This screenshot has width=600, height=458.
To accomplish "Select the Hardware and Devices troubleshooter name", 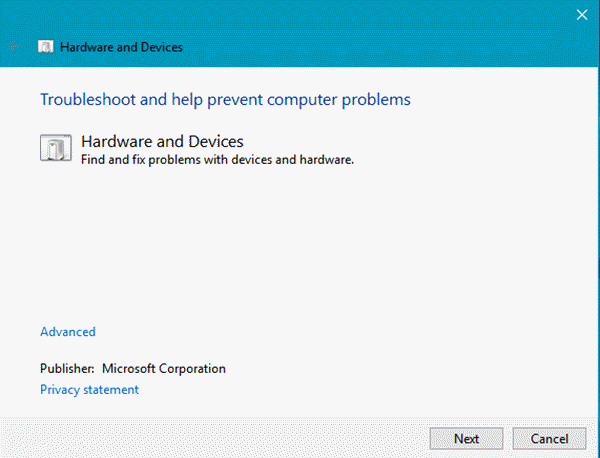I will click(162, 141).
